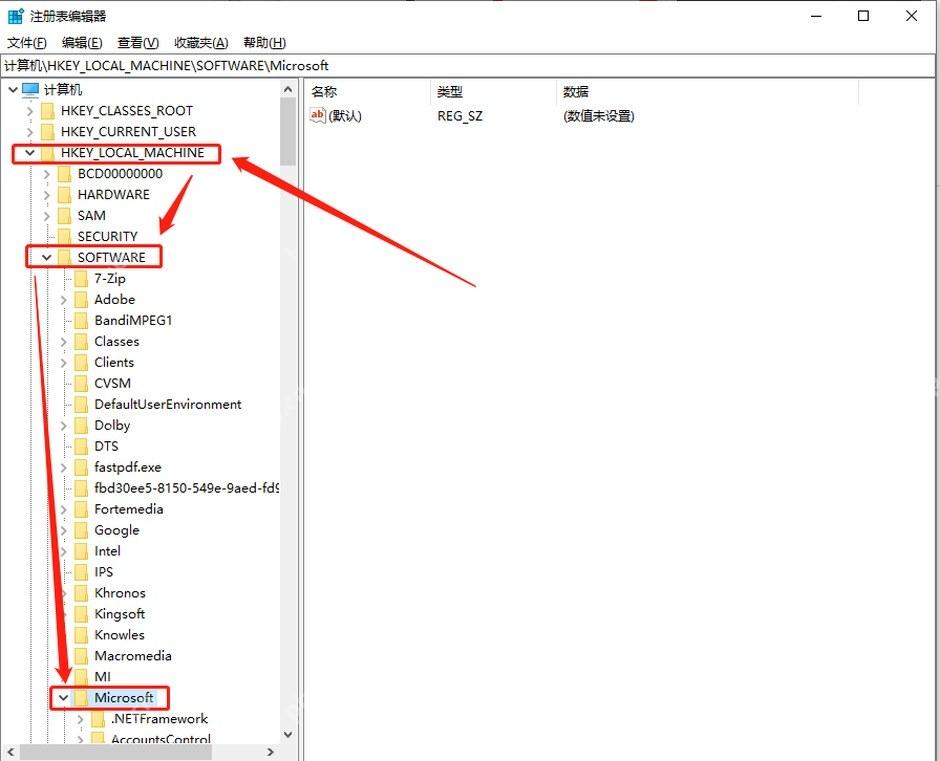Select the fbd30ee5-8150-549e-9aed key
The height and width of the screenshot is (761, 940).
[x=186, y=488]
